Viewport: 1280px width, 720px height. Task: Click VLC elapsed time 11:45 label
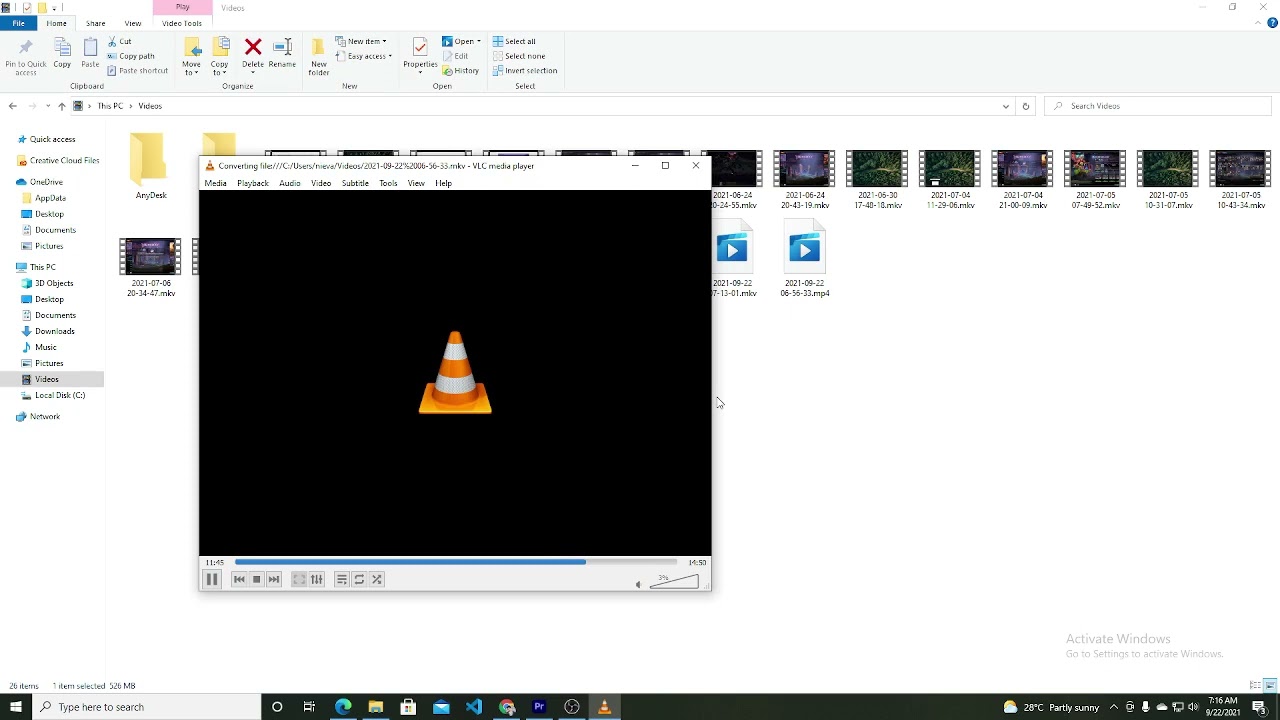(x=214, y=562)
